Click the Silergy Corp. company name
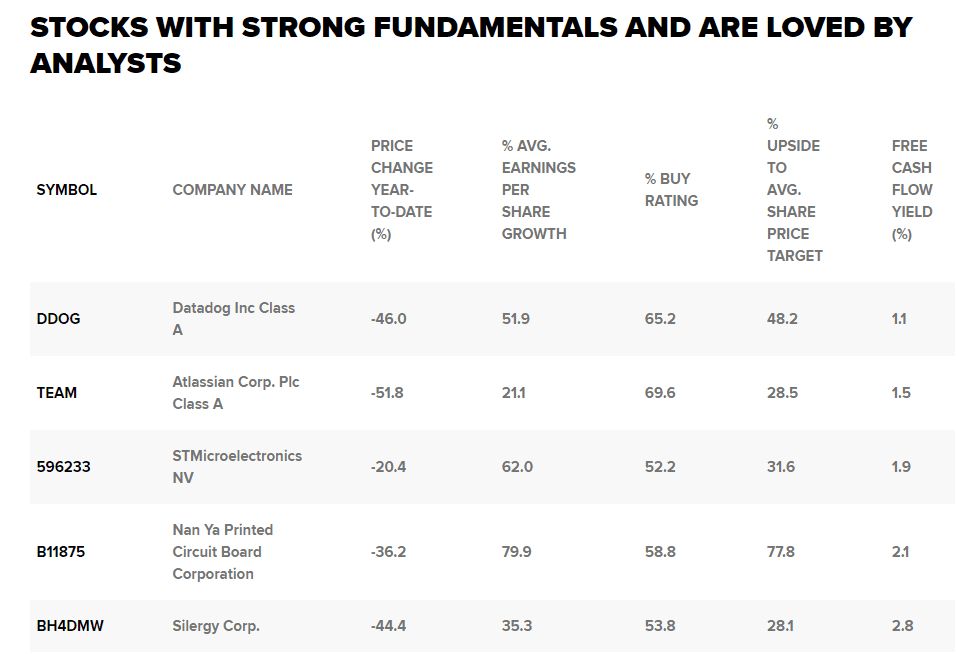 (216, 626)
